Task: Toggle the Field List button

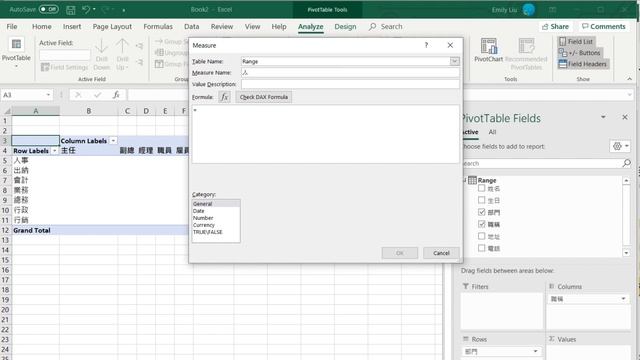Action: (x=576, y=41)
